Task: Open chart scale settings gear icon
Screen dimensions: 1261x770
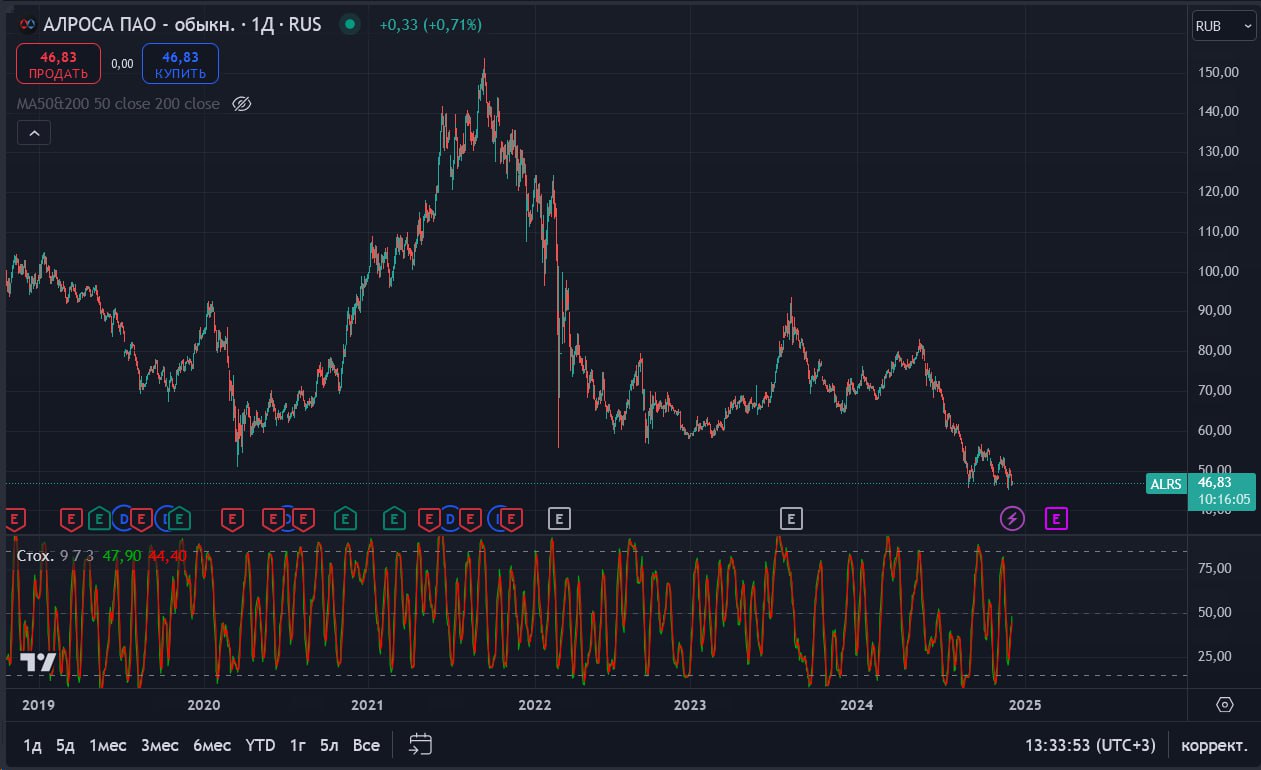Action: pos(1225,705)
